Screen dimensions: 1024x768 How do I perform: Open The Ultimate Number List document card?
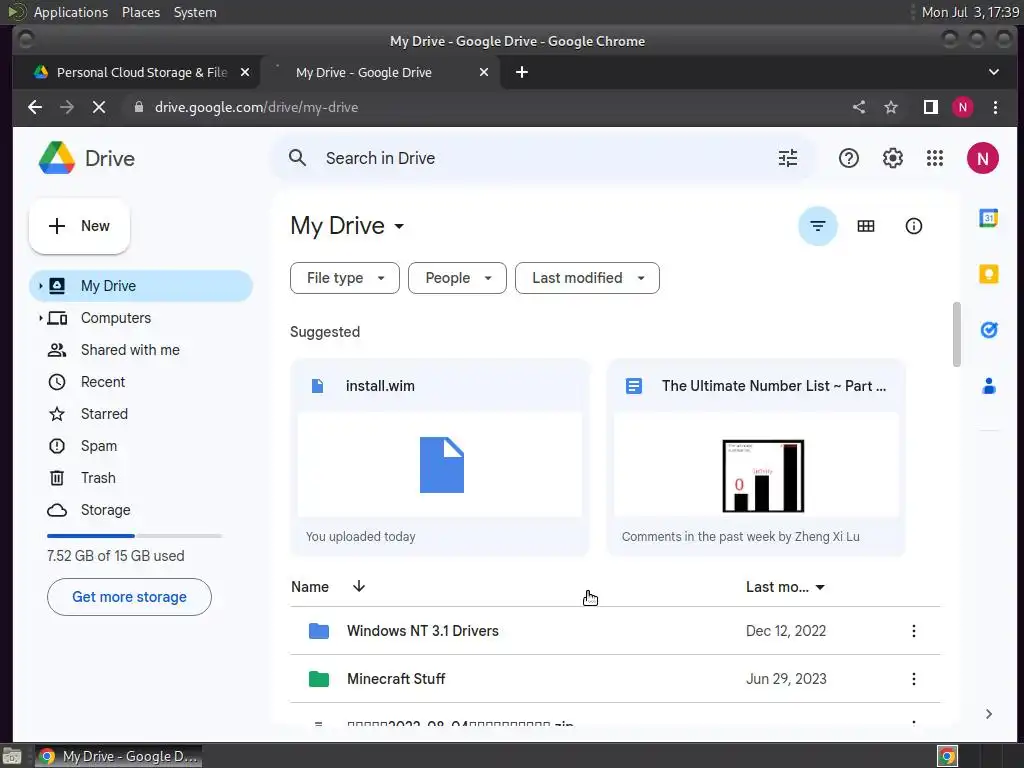pos(756,457)
